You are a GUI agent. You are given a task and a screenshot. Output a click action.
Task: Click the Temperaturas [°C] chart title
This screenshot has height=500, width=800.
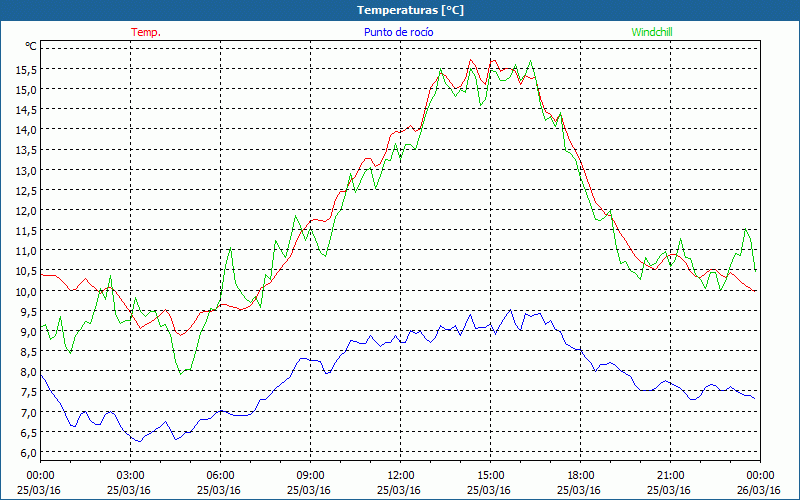point(411,10)
